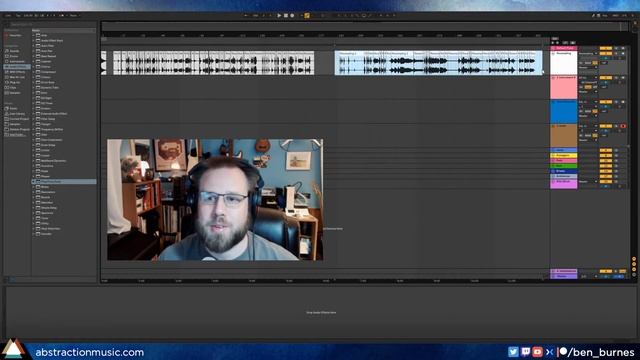The height and width of the screenshot is (360, 640).
Task: Select the magenta track header
Action: (x=564, y=184)
